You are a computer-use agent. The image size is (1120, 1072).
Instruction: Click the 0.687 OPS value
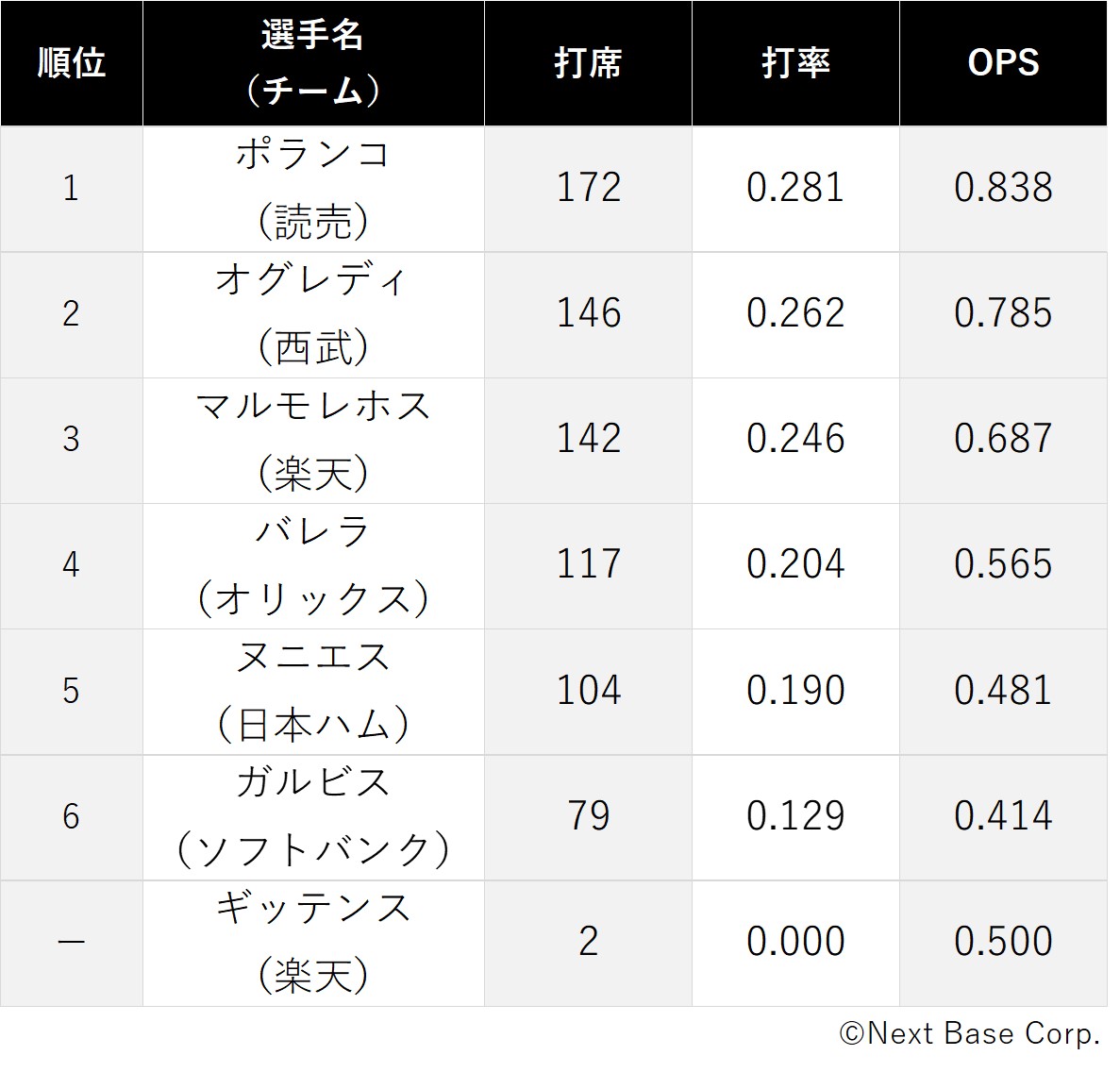[x=1004, y=441]
